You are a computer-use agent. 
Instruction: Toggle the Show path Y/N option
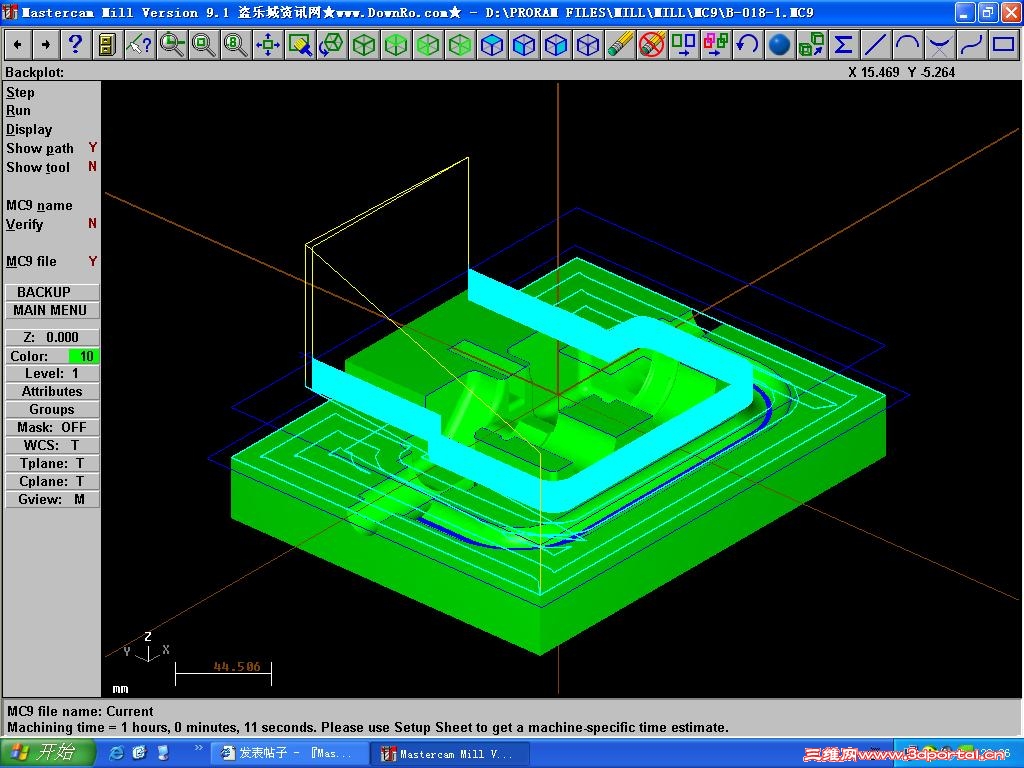coord(51,148)
